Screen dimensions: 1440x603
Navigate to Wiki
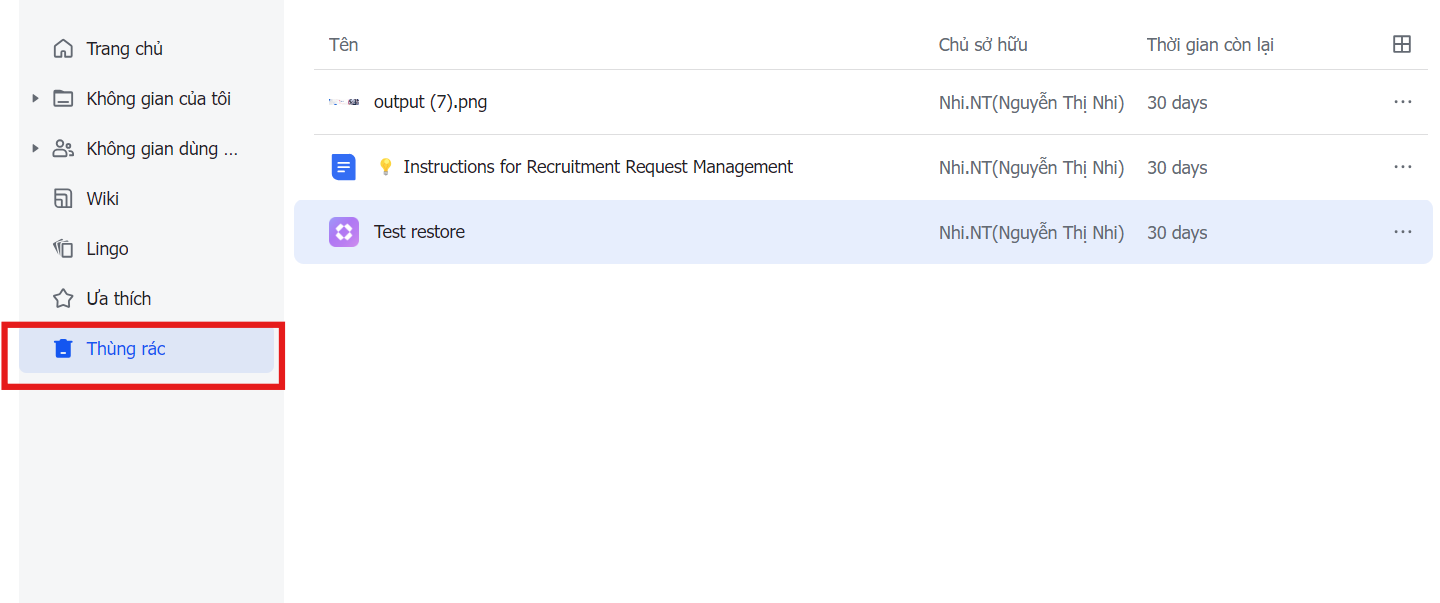pyautogui.click(x=103, y=199)
